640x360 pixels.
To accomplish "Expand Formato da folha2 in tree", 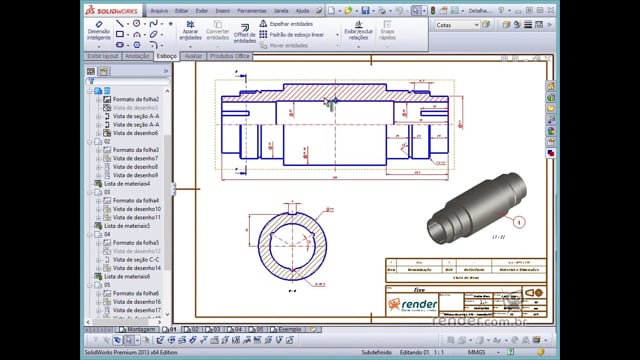I will 98,99.
